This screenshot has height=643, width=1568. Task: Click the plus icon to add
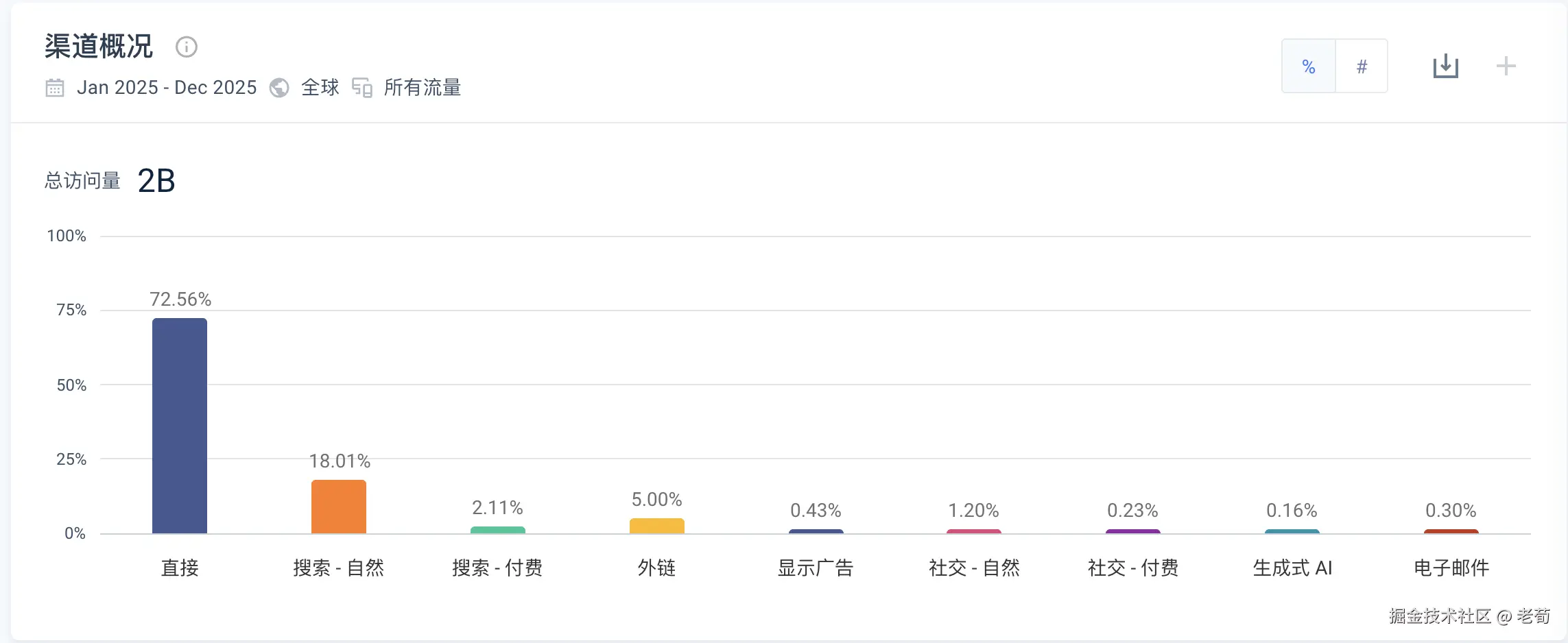[1506, 66]
